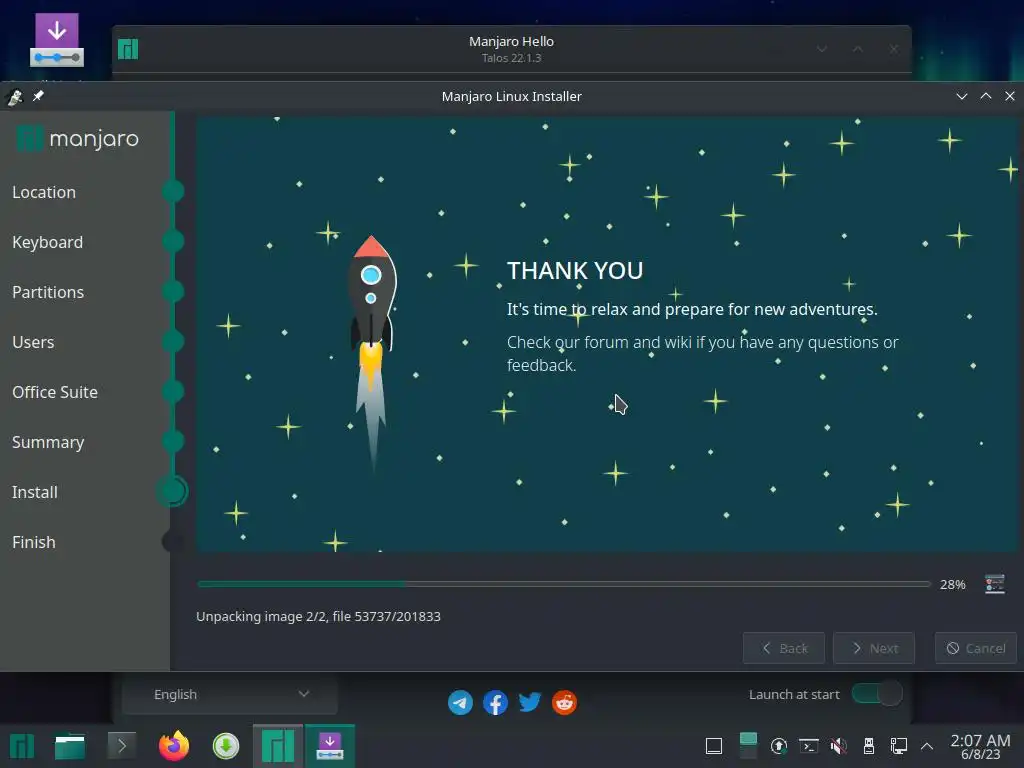Click the installation progress bar
The height and width of the screenshot is (768, 1024).
[x=564, y=584]
